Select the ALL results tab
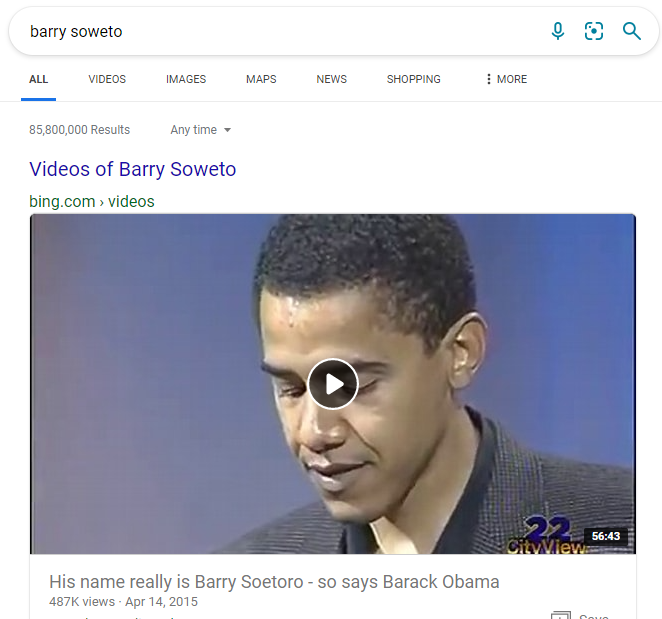 38,79
